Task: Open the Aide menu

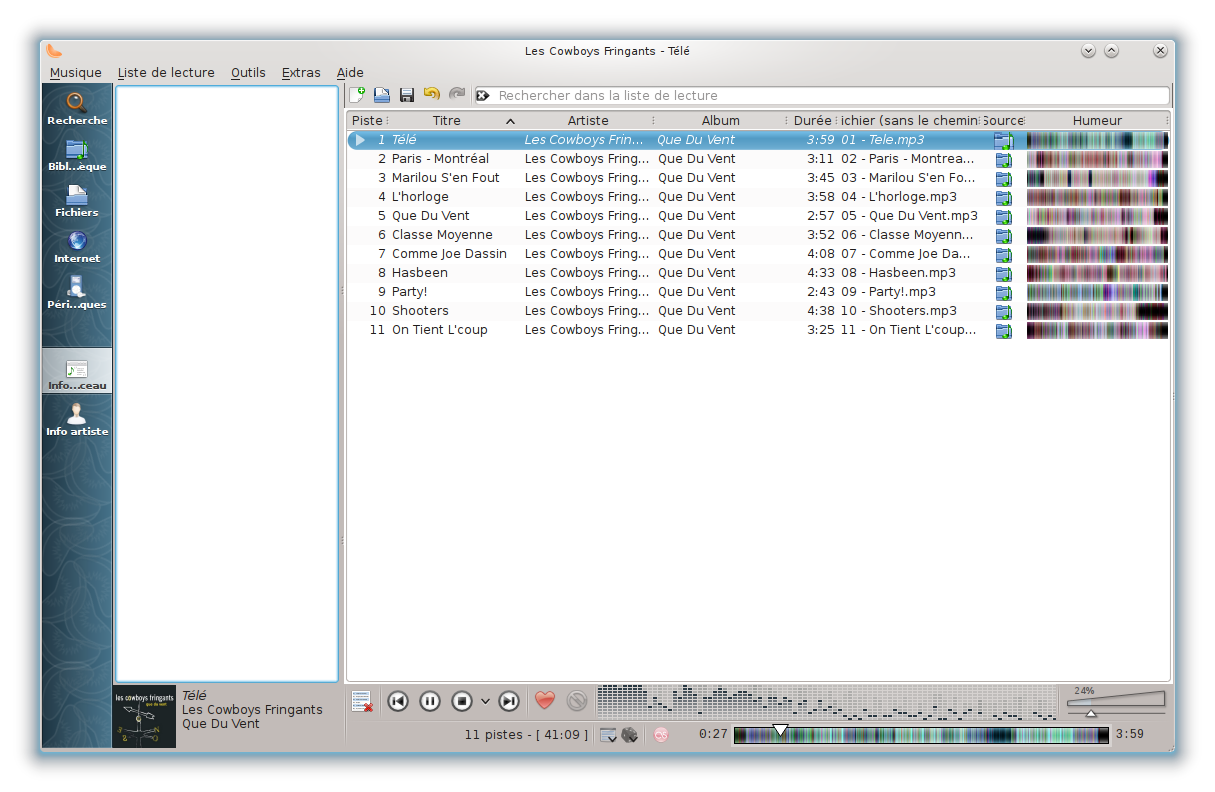Action: (x=350, y=73)
